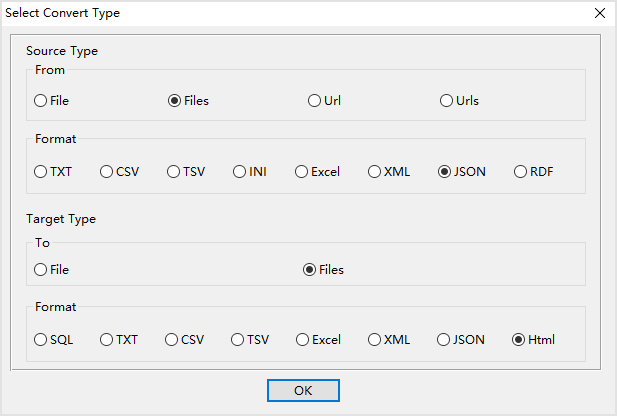Image resolution: width=617 pixels, height=416 pixels.
Task: Choose Url as the source From option
Action: 315,101
